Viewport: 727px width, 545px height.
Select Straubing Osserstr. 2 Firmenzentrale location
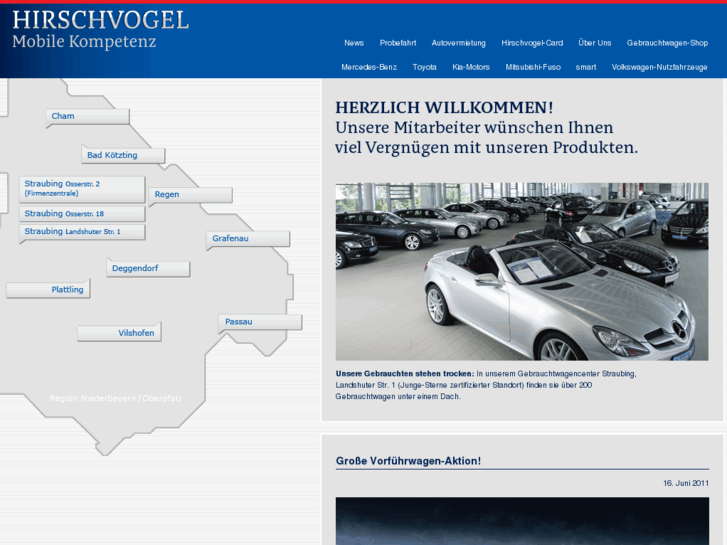(x=82, y=189)
